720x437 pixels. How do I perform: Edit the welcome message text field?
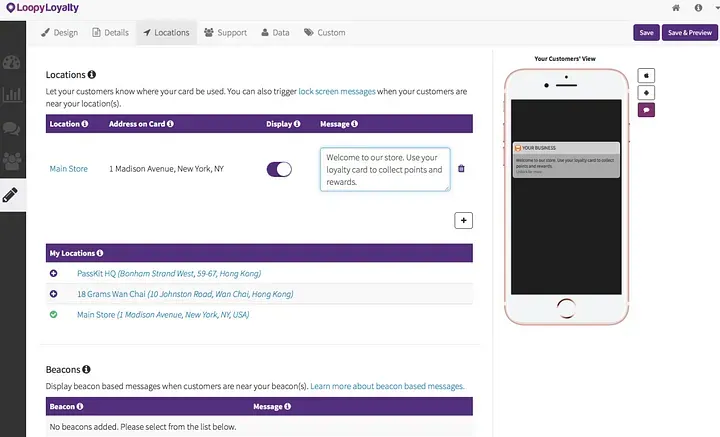click(x=385, y=169)
